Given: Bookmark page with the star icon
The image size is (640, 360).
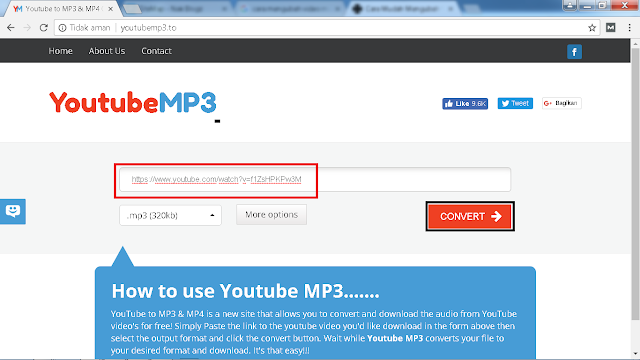Looking at the screenshot, I should click(x=592, y=28).
